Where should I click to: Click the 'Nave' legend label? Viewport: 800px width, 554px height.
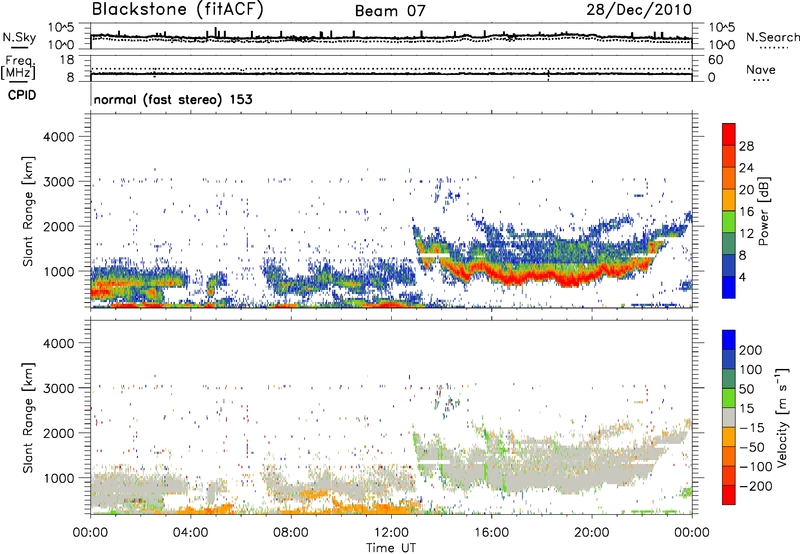(761, 70)
